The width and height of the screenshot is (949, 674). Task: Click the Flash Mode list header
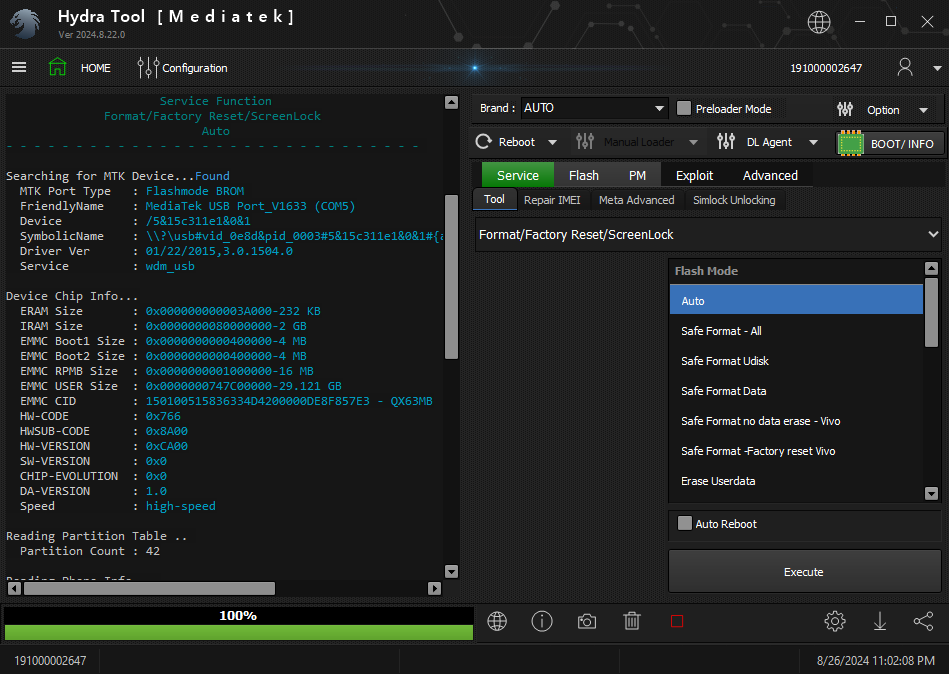pyautogui.click(x=796, y=271)
